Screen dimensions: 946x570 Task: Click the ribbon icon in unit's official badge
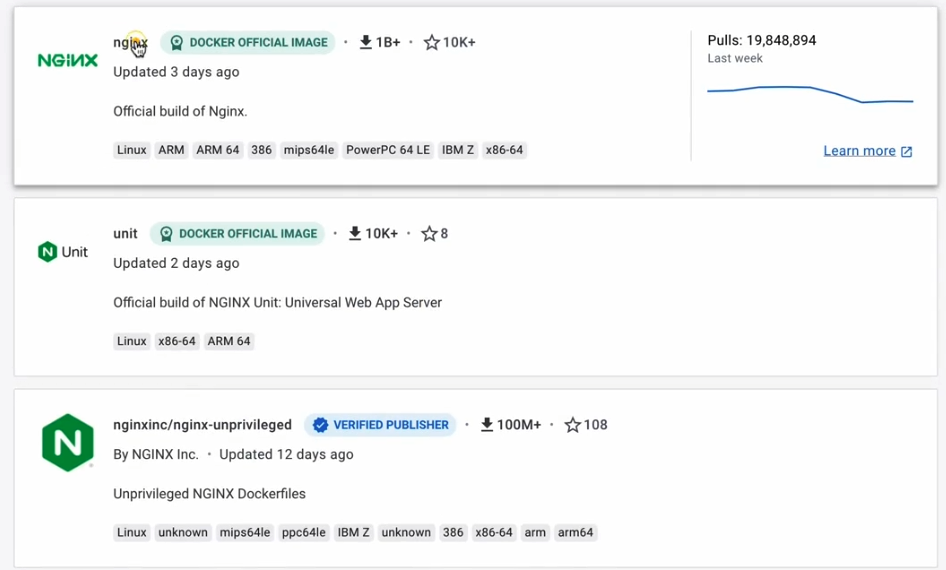pos(166,234)
